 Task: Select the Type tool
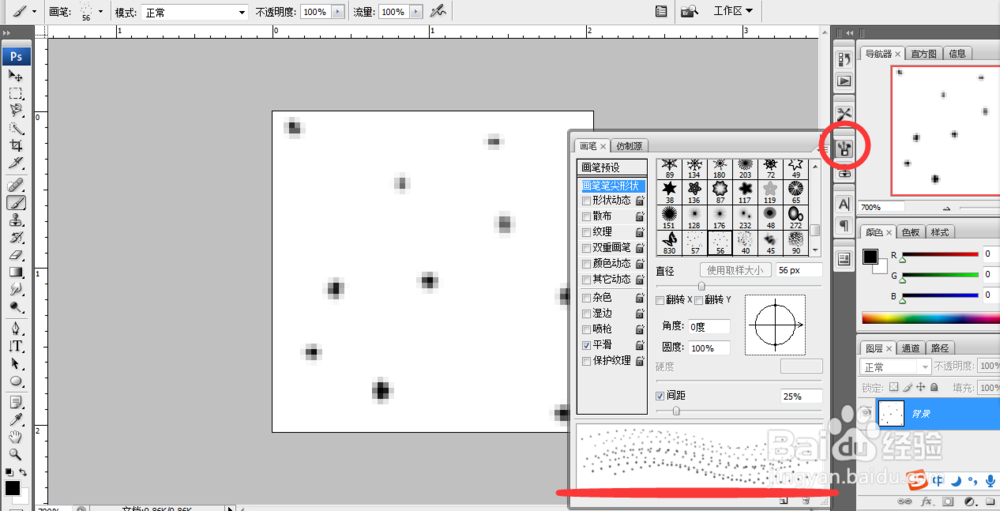16,346
